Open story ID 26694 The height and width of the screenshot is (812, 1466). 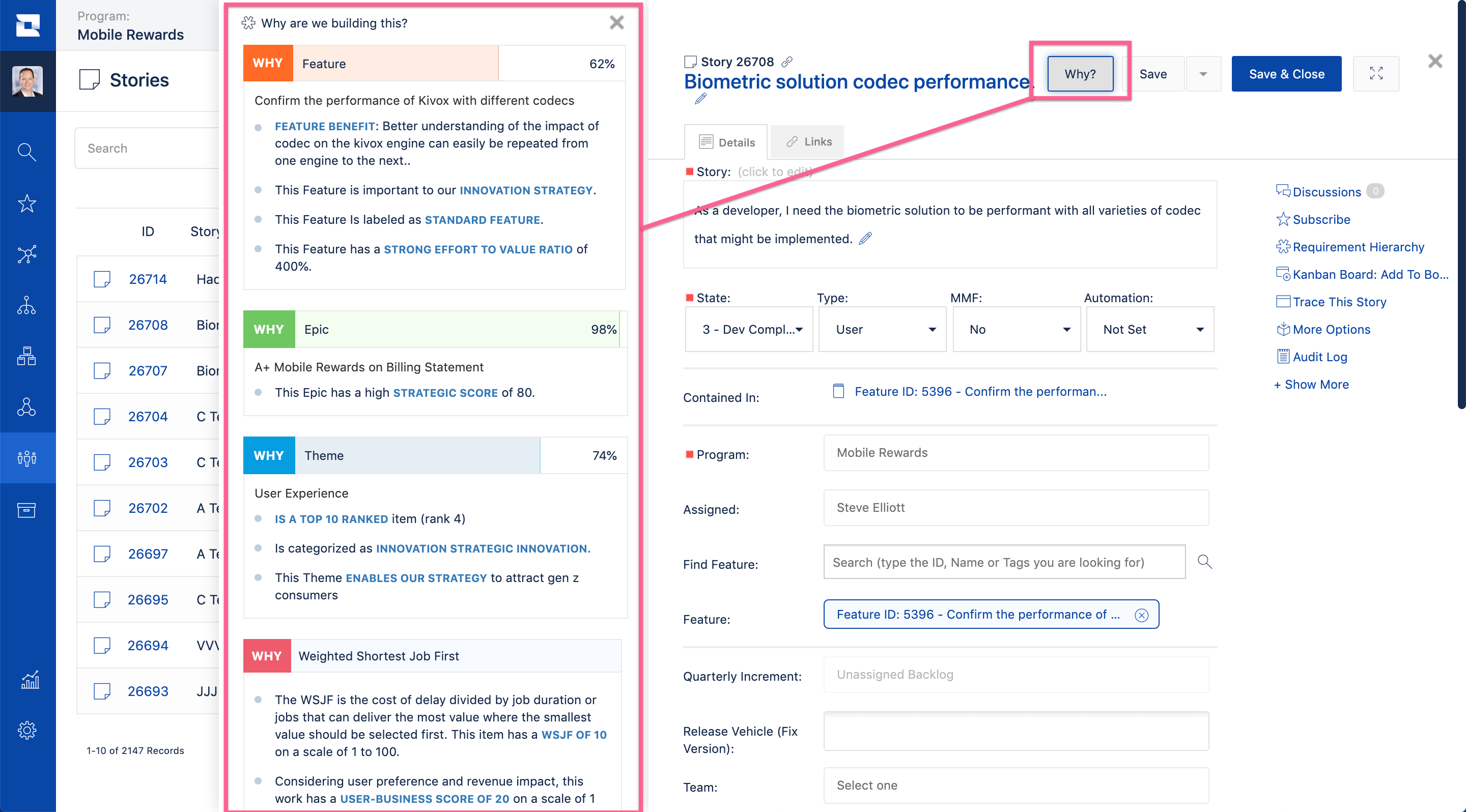tap(148, 646)
